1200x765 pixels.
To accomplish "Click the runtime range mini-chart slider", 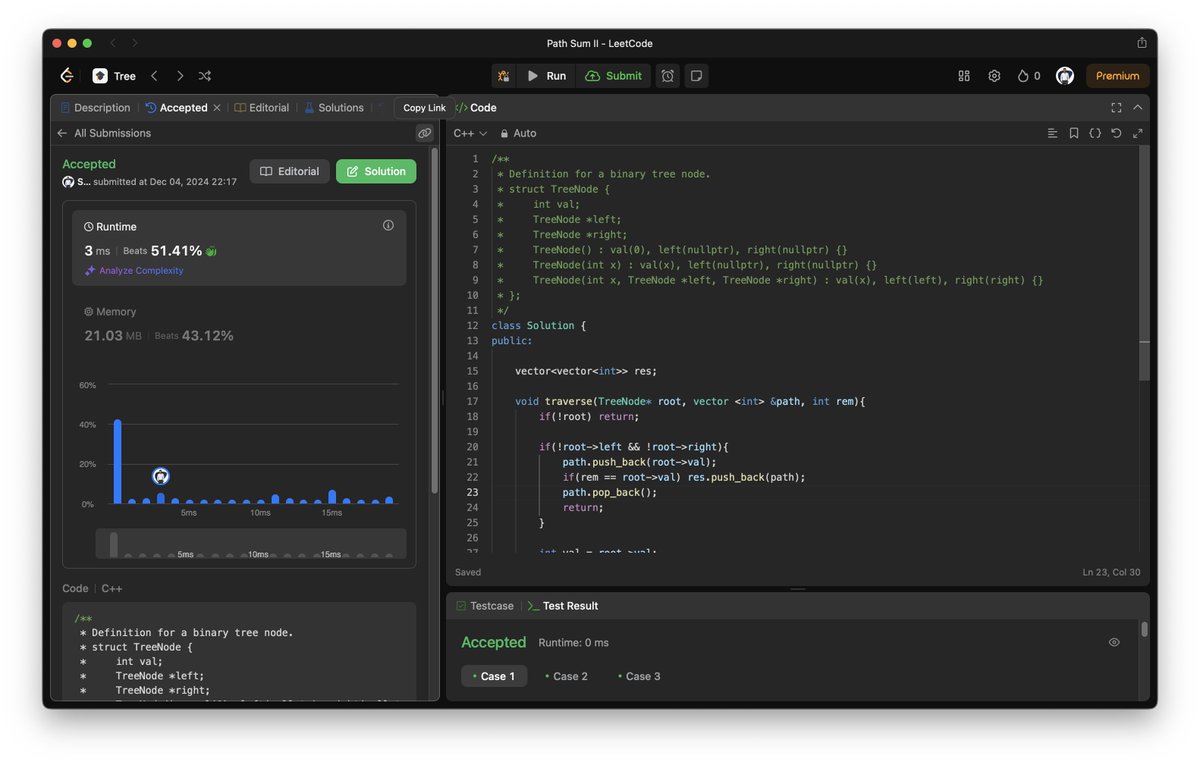I will [251, 544].
